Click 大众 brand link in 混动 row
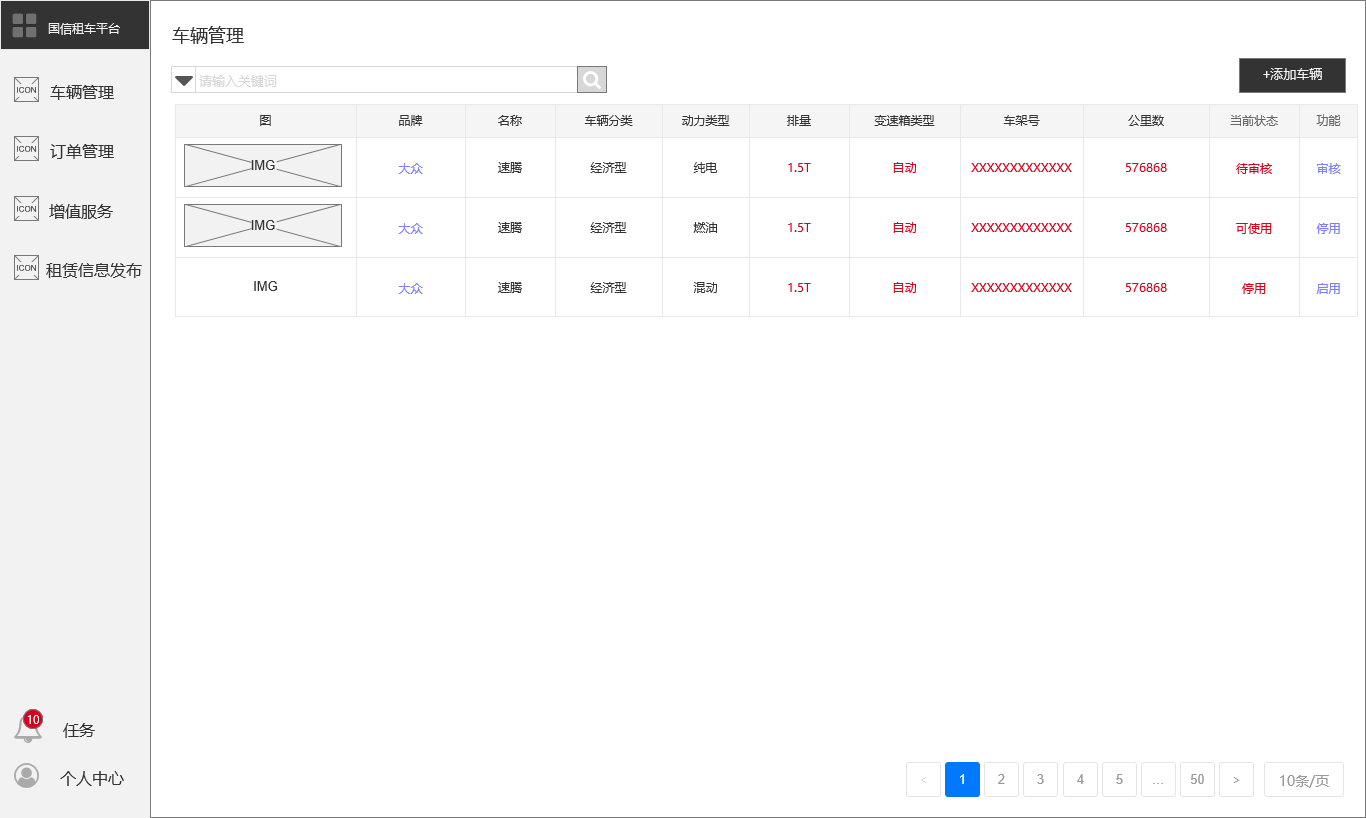The height and width of the screenshot is (818, 1366). pos(410,289)
